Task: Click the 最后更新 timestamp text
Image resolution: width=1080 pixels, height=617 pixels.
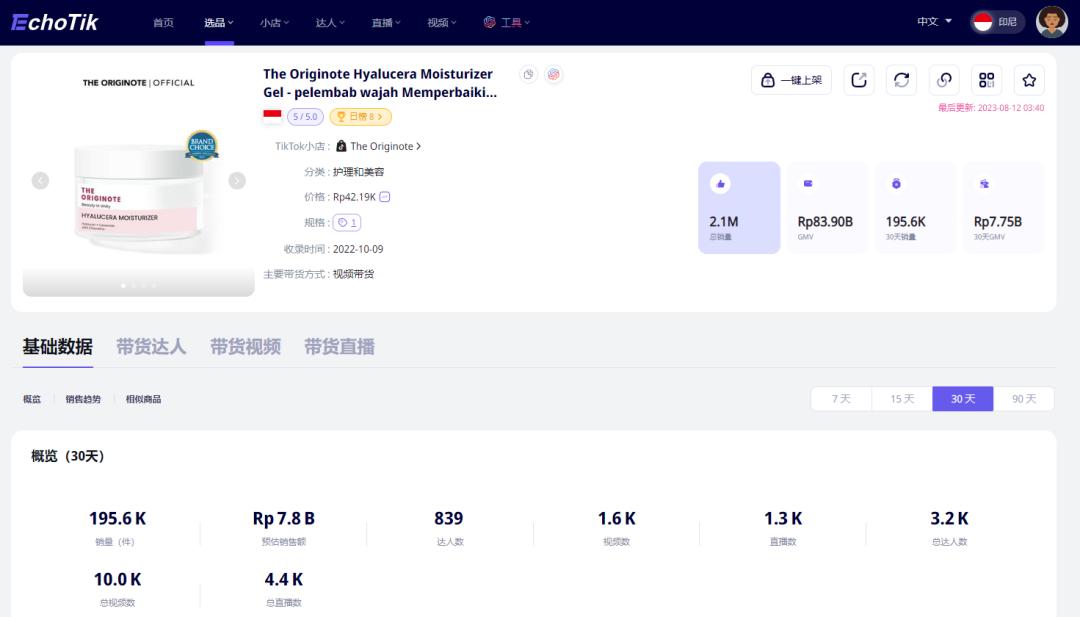Action: [x=991, y=108]
